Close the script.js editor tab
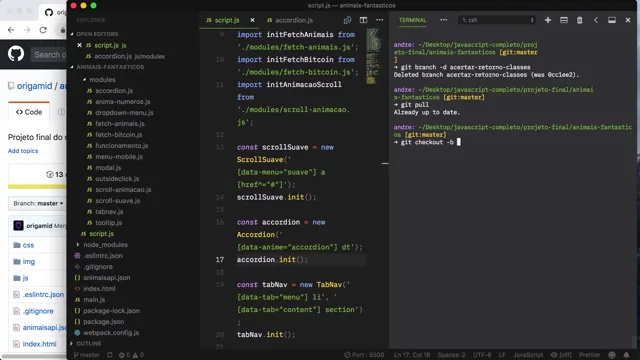 click(253, 20)
